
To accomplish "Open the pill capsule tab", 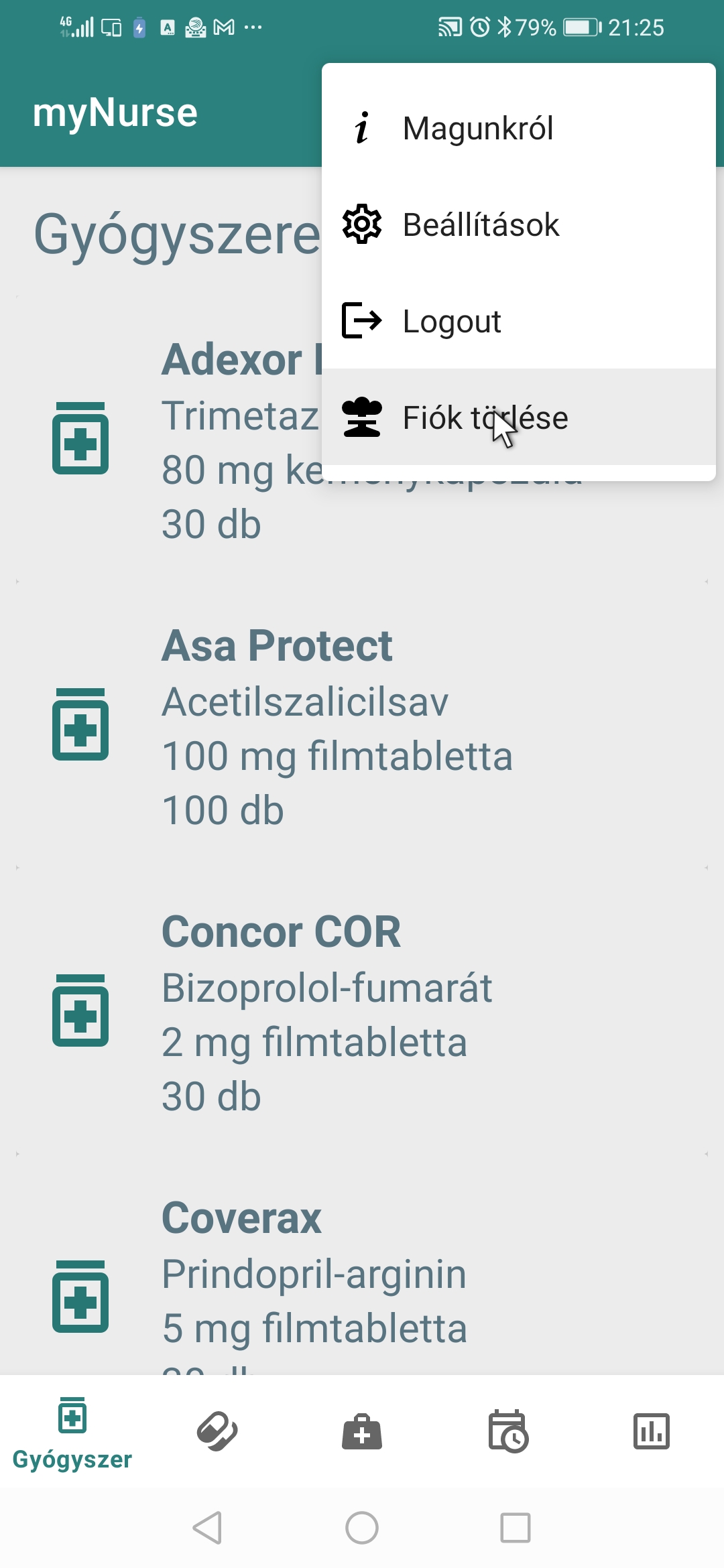I will [217, 1431].
